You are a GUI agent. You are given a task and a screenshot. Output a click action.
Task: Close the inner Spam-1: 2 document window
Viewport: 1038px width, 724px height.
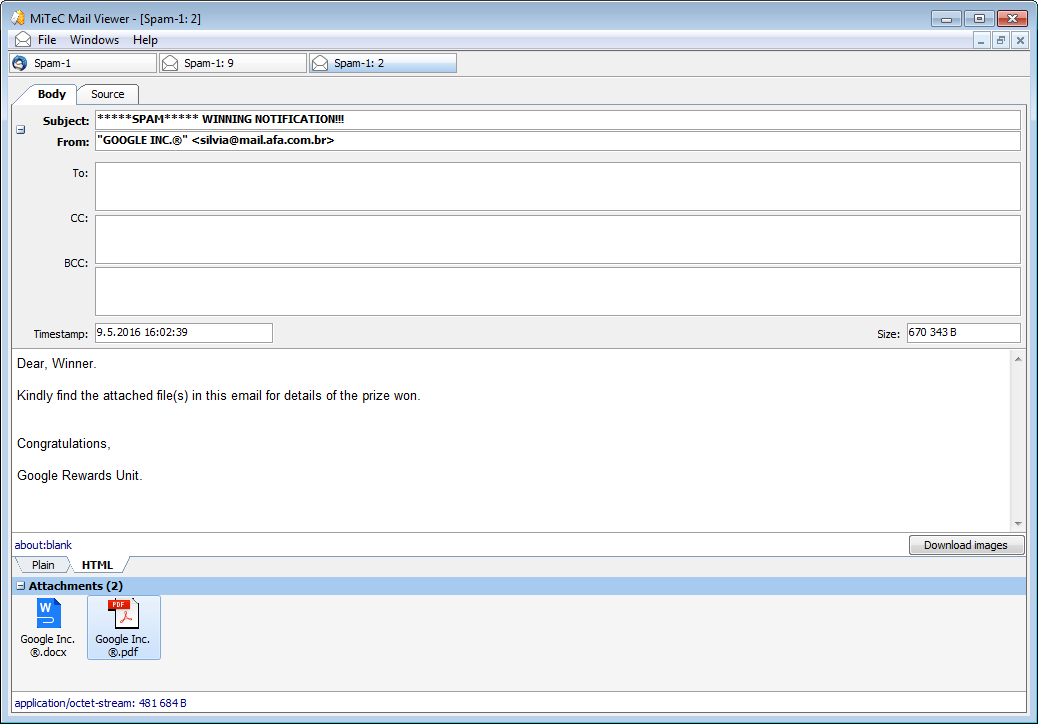coord(1021,40)
